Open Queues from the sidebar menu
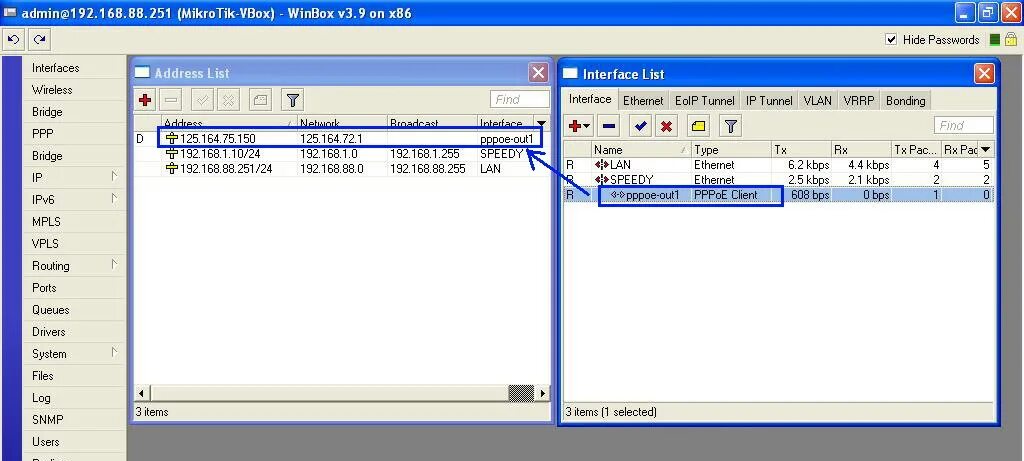The height and width of the screenshot is (461, 1024). point(50,310)
